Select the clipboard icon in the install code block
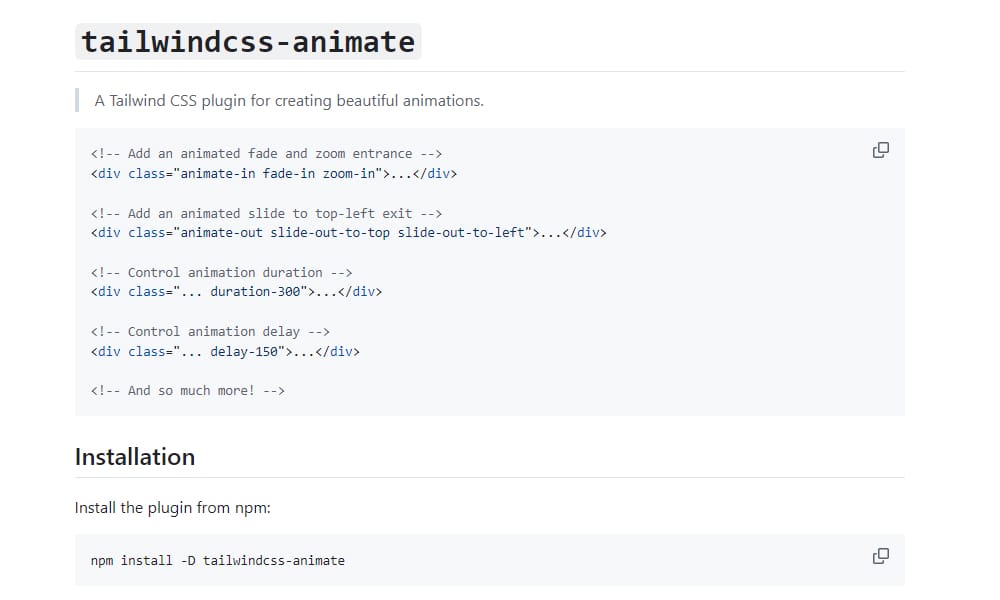The height and width of the screenshot is (600, 1000). pyautogui.click(x=880, y=555)
